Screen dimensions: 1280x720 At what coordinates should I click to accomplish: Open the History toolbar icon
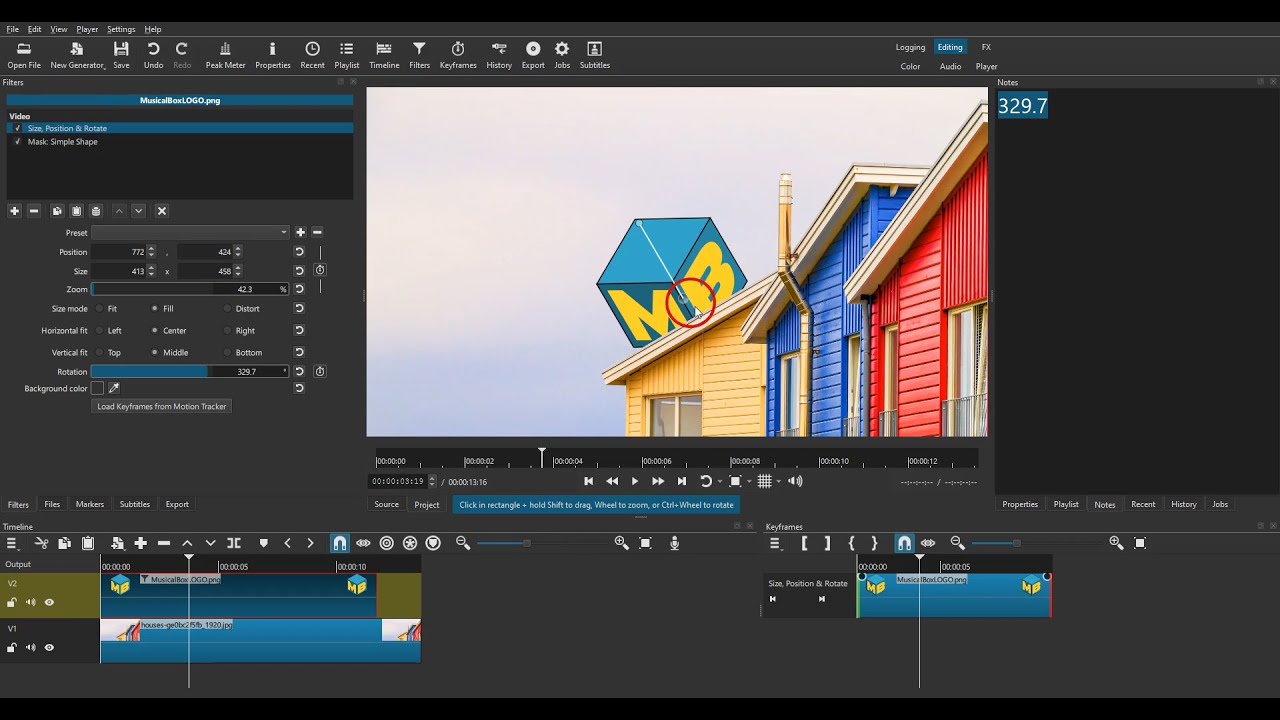[499, 55]
